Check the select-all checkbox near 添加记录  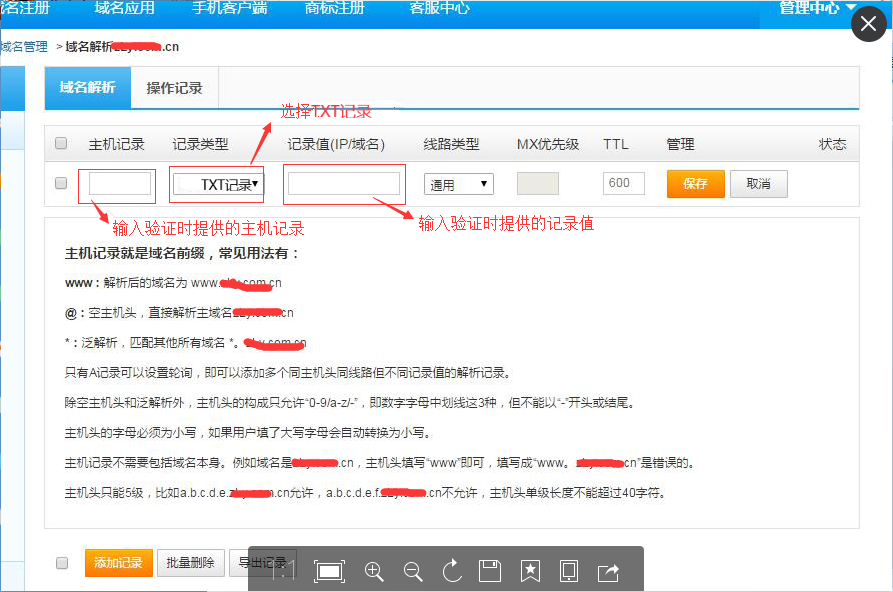click(60, 563)
